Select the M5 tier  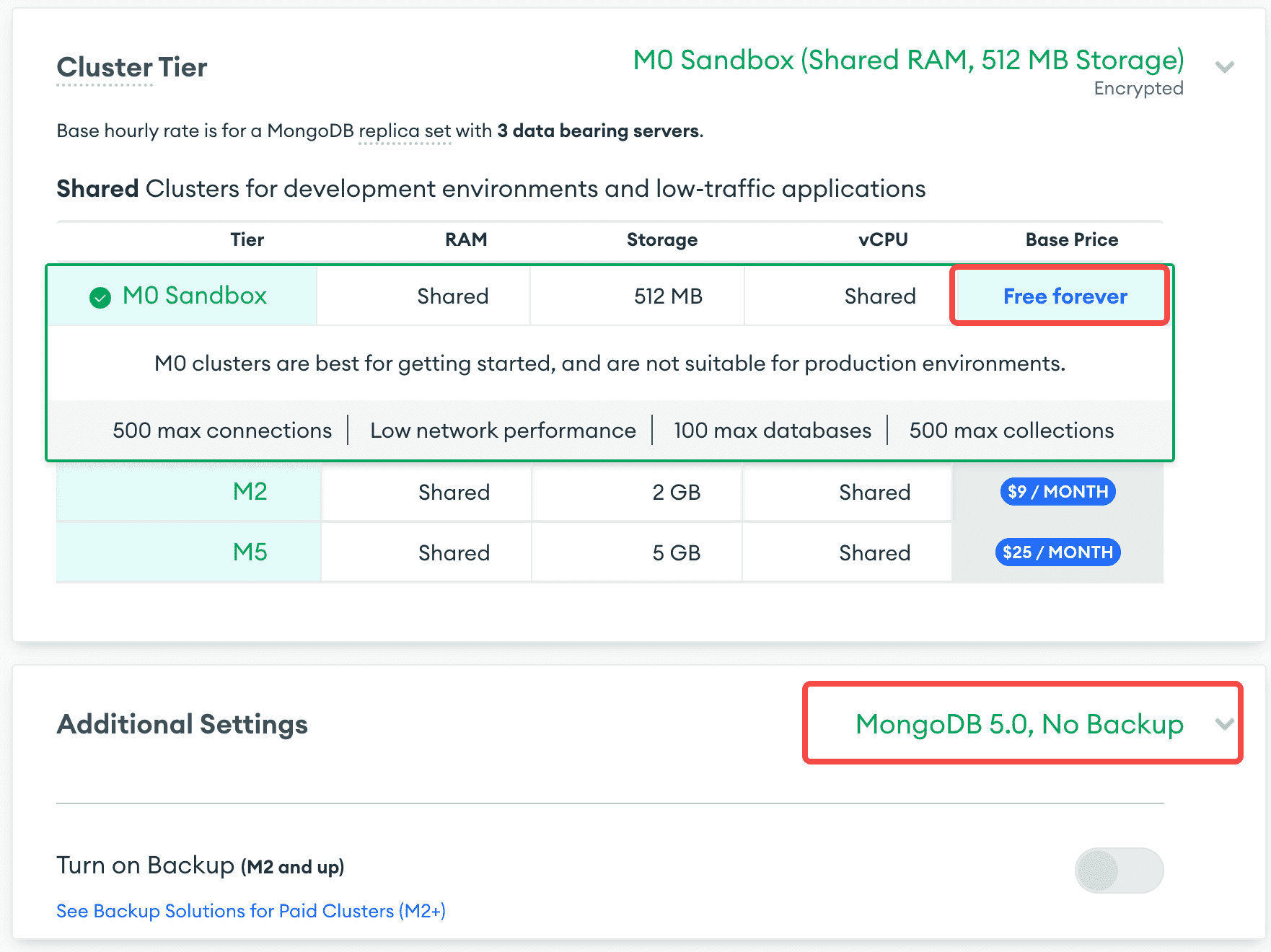[250, 552]
